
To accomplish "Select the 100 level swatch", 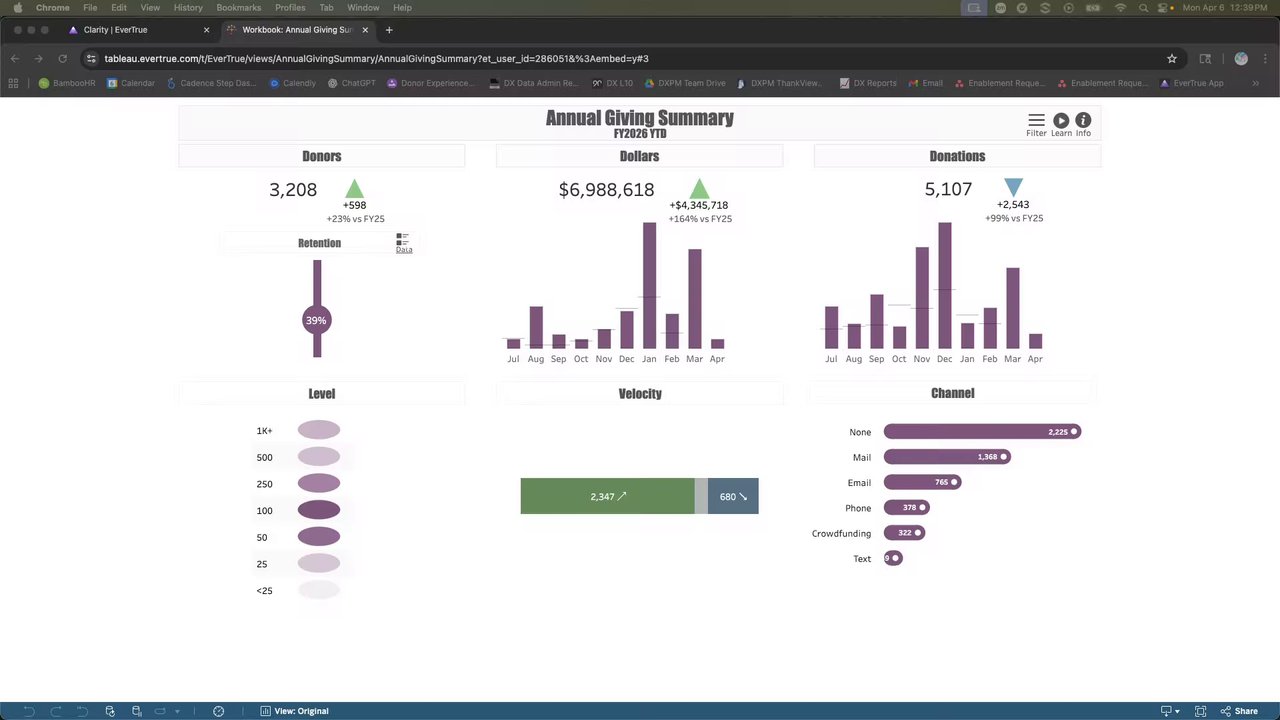I will (319, 510).
